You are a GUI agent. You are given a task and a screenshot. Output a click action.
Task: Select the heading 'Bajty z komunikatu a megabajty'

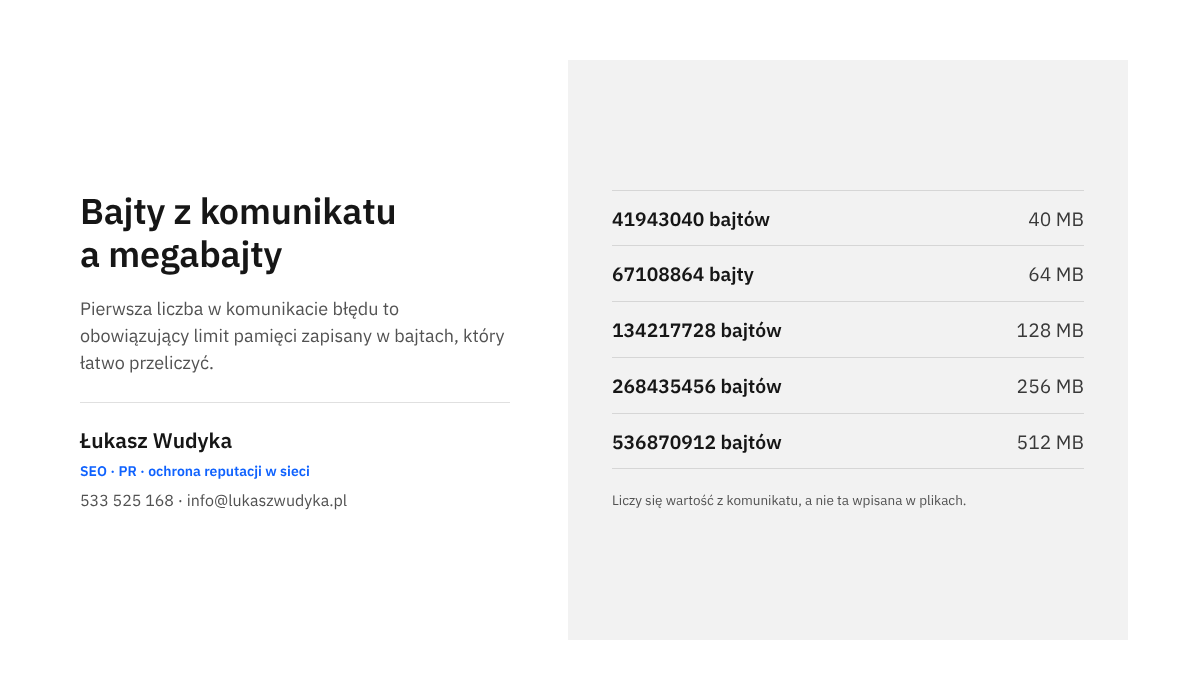tap(238, 234)
